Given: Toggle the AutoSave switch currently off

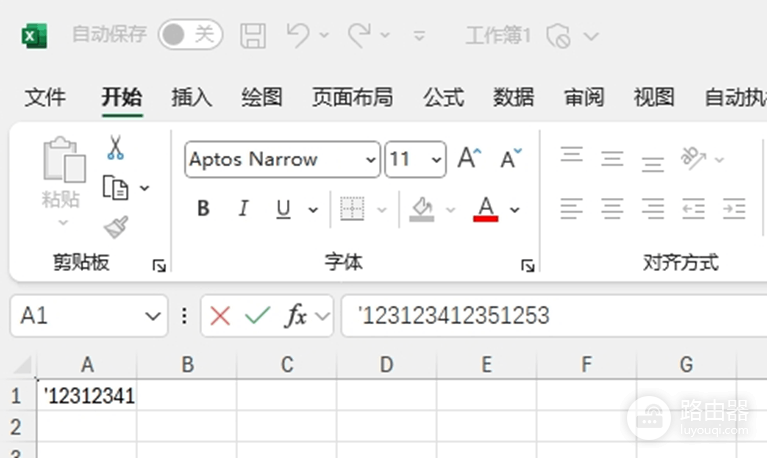Looking at the screenshot, I should tap(190, 35).
